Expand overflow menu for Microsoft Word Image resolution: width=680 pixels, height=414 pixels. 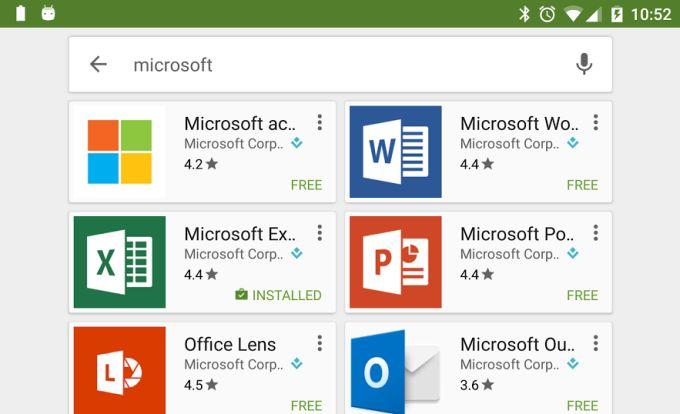[595, 123]
